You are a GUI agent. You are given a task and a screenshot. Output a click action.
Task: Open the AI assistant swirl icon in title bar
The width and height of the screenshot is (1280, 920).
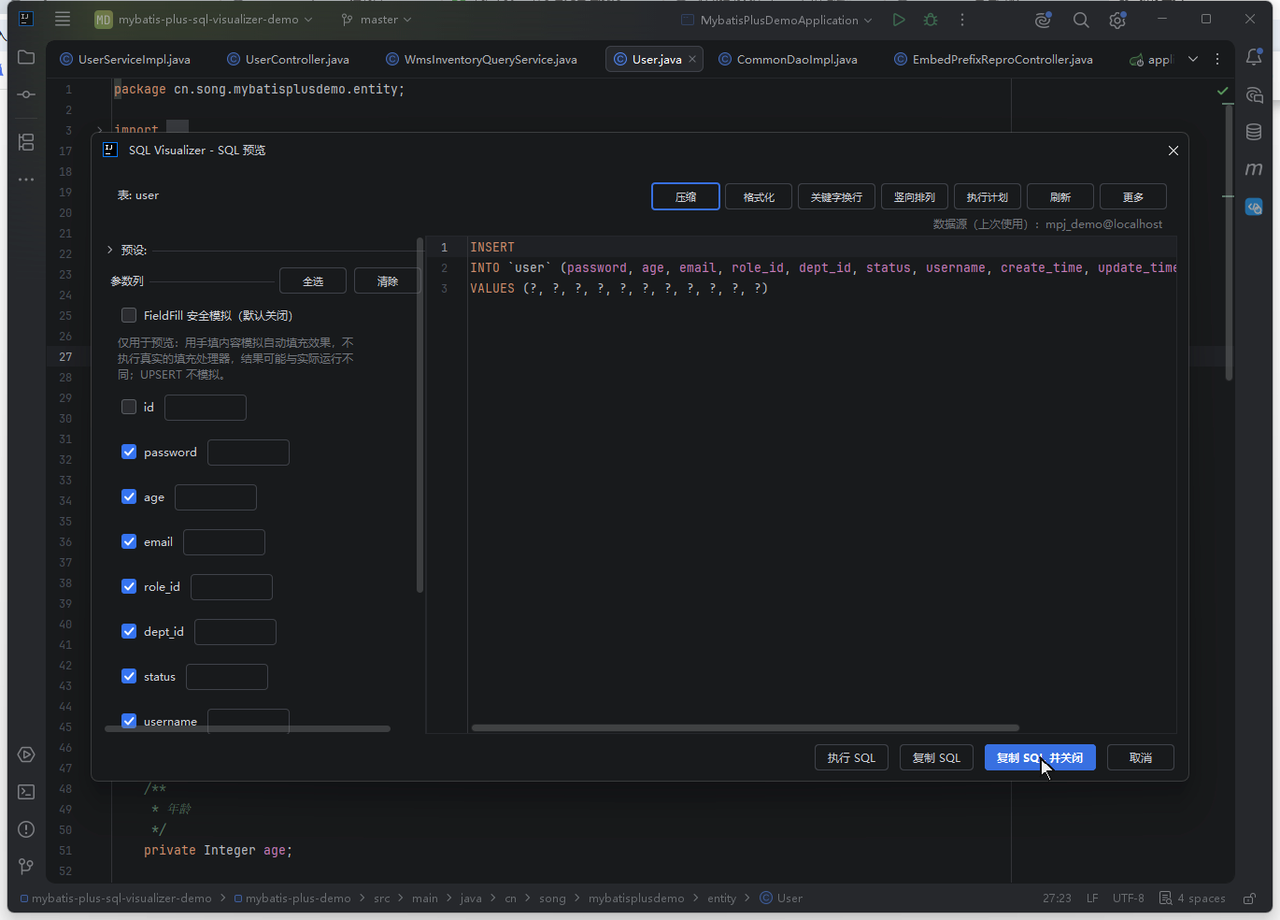tap(1043, 20)
